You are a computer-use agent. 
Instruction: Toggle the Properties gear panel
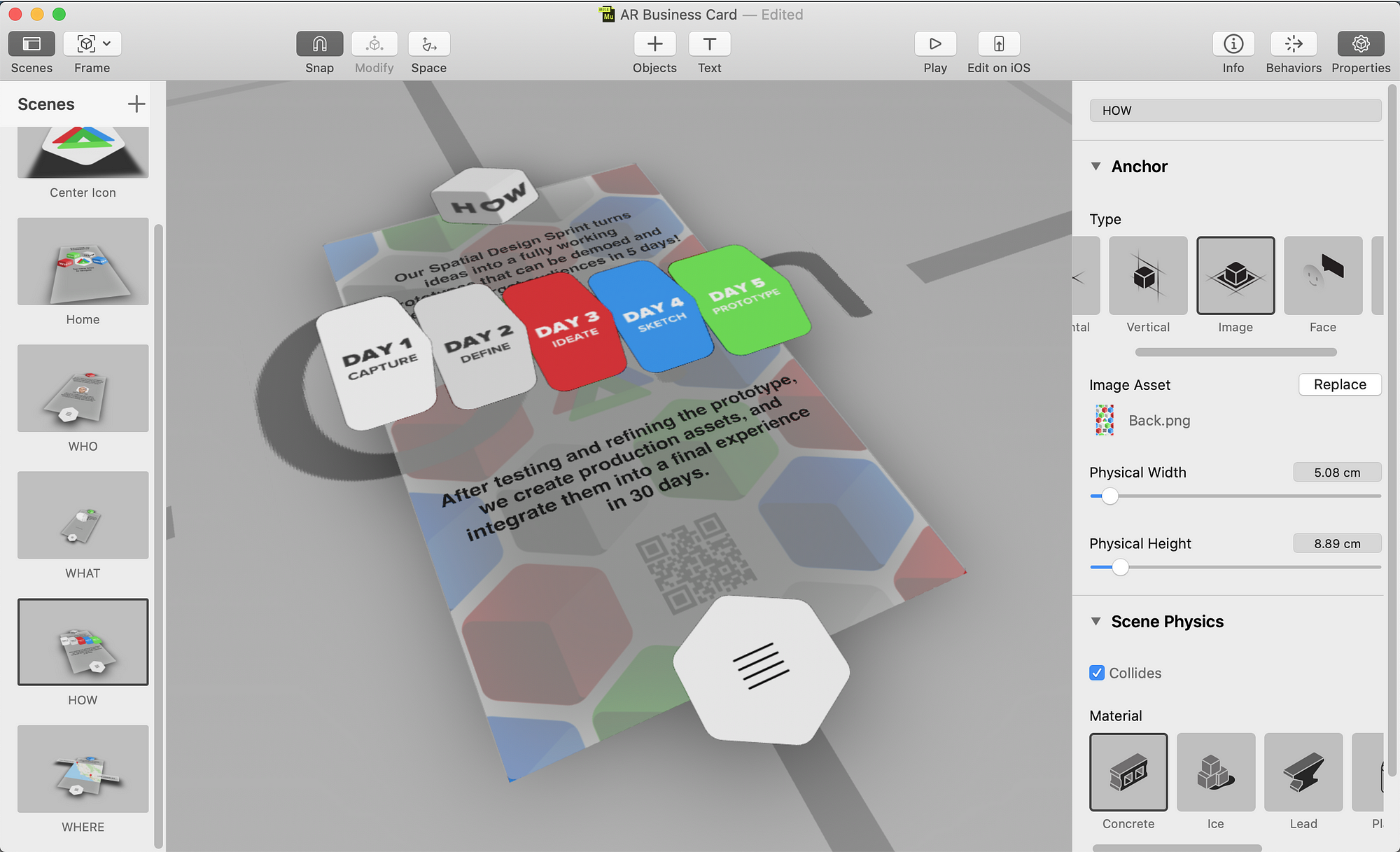pos(1361,44)
